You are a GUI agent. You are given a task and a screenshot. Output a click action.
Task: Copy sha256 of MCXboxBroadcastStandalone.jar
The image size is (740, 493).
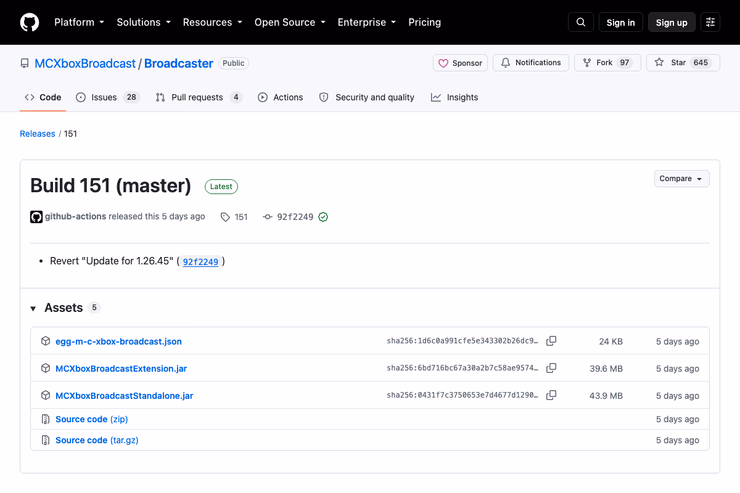[x=551, y=395]
